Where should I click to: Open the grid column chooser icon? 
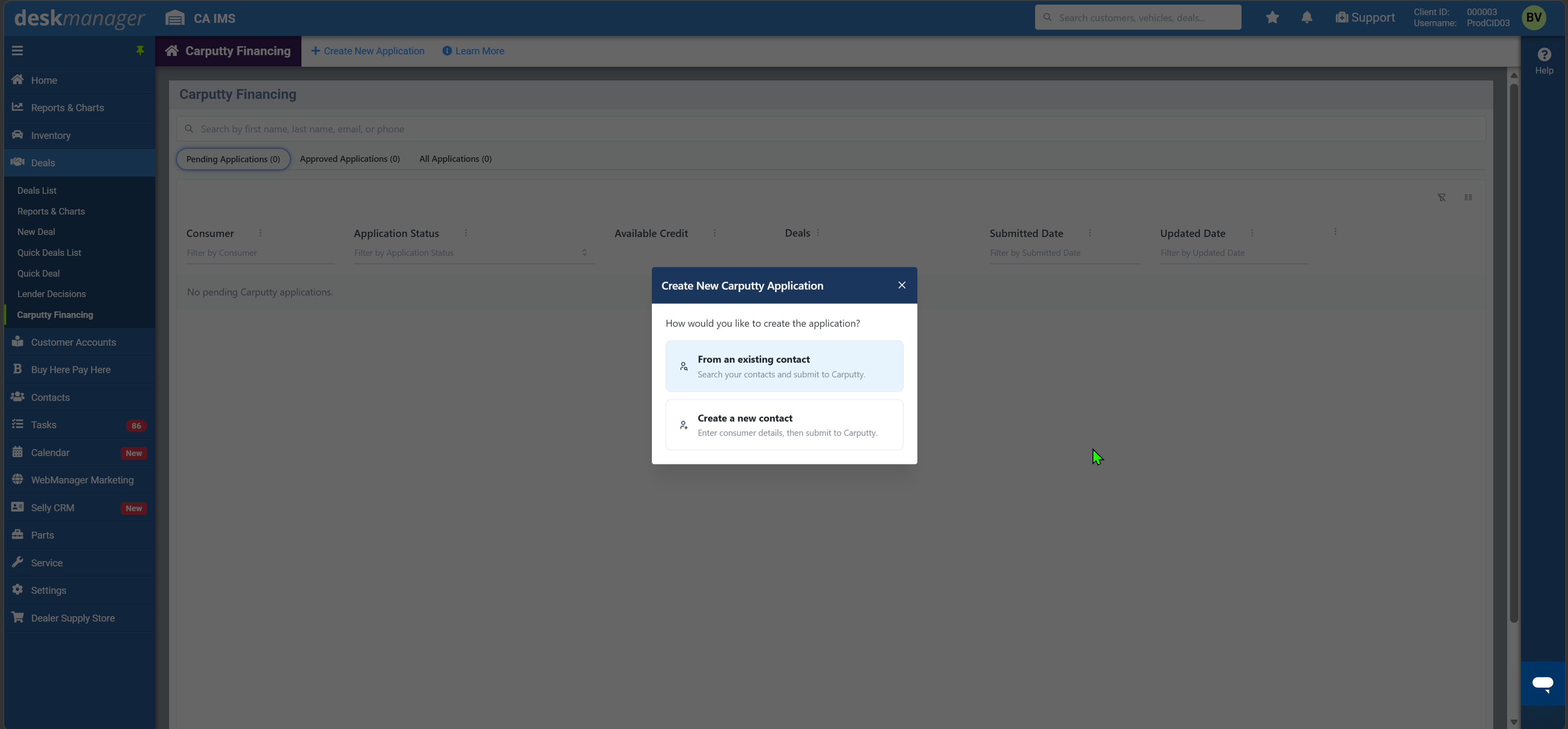tap(1468, 197)
